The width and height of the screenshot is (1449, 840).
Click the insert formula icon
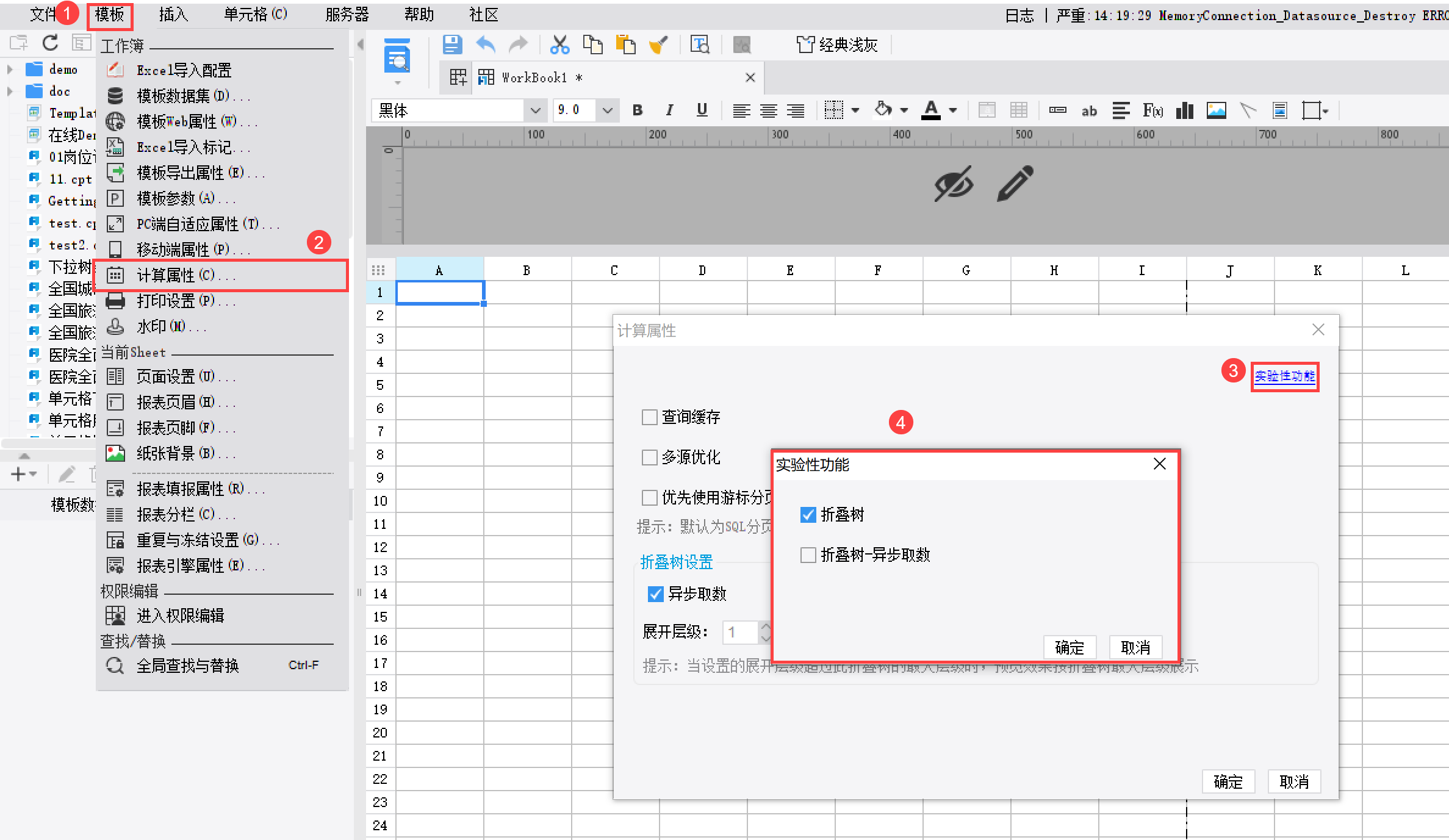(x=1152, y=110)
